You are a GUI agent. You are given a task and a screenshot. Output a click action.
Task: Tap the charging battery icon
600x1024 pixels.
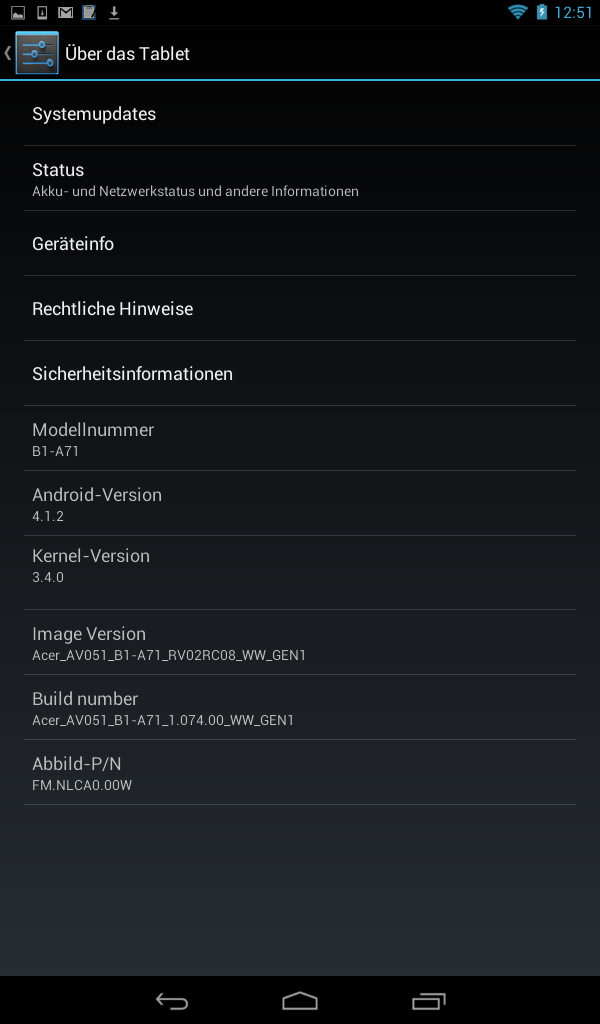coord(541,12)
